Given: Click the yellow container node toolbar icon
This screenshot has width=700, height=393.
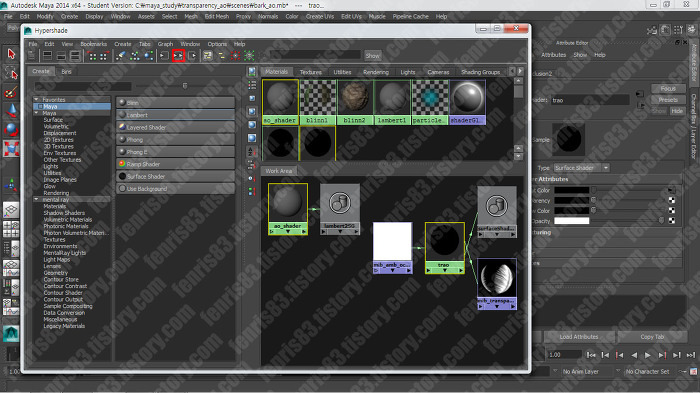Looking at the screenshot, I should (208, 56).
